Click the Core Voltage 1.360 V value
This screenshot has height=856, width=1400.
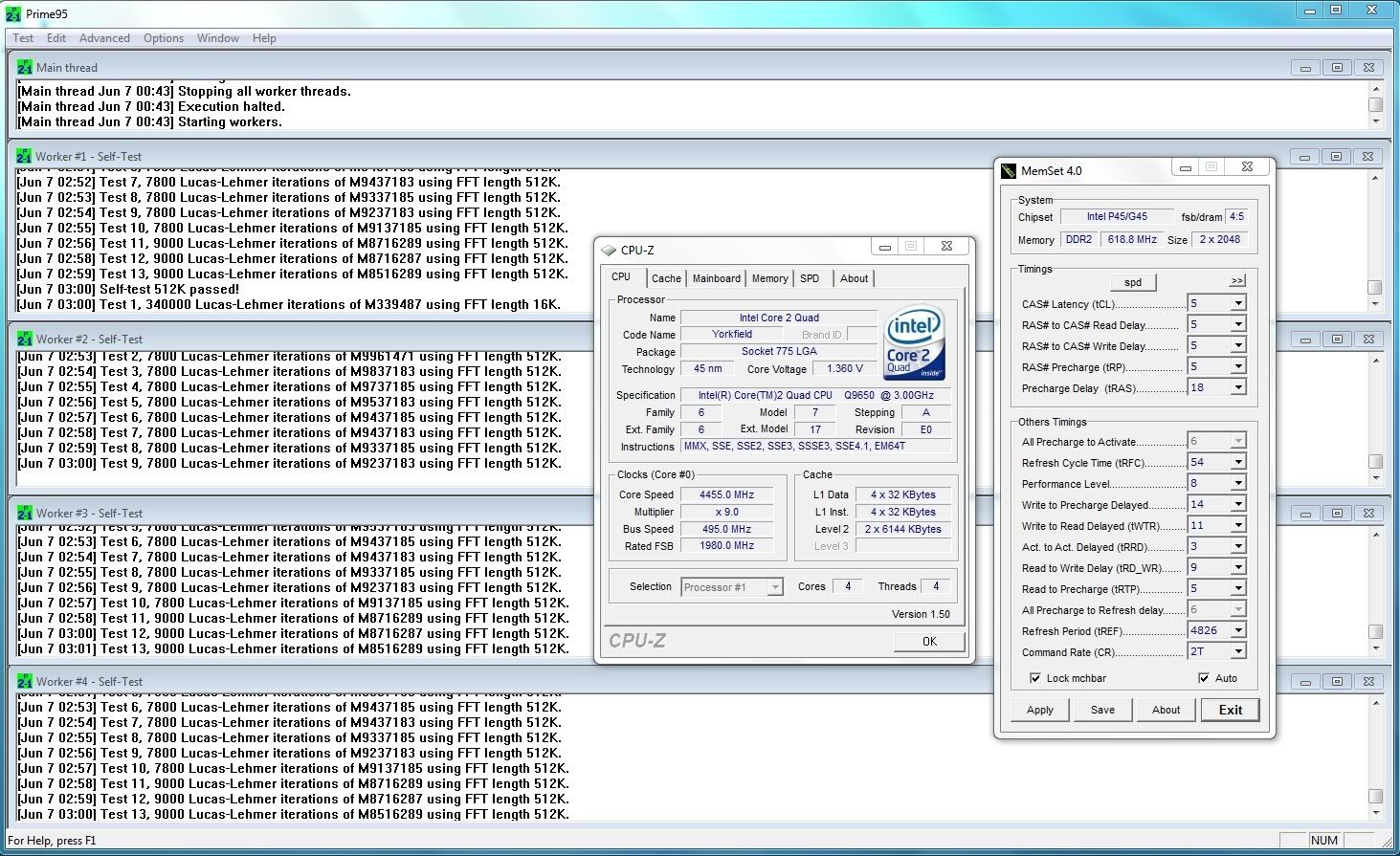pos(845,368)
